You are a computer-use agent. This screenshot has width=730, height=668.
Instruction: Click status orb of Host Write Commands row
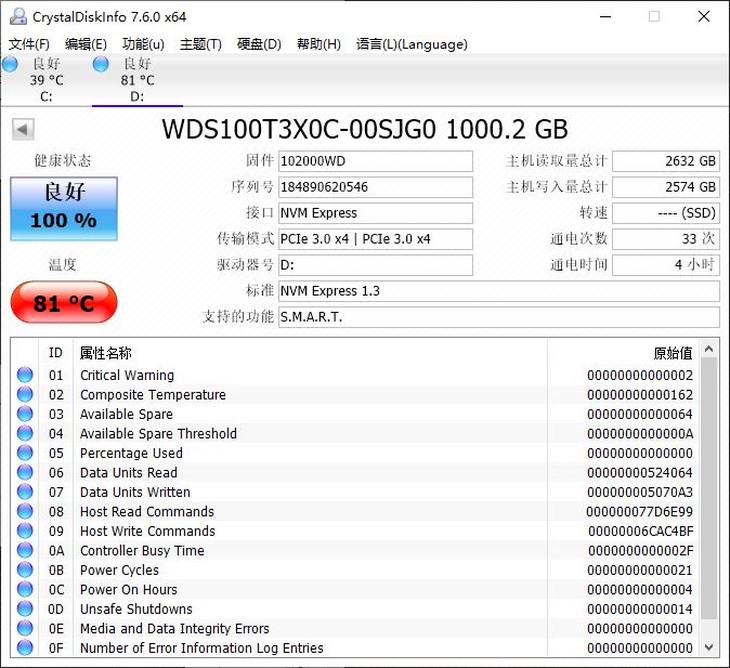(x=25, y=531)
